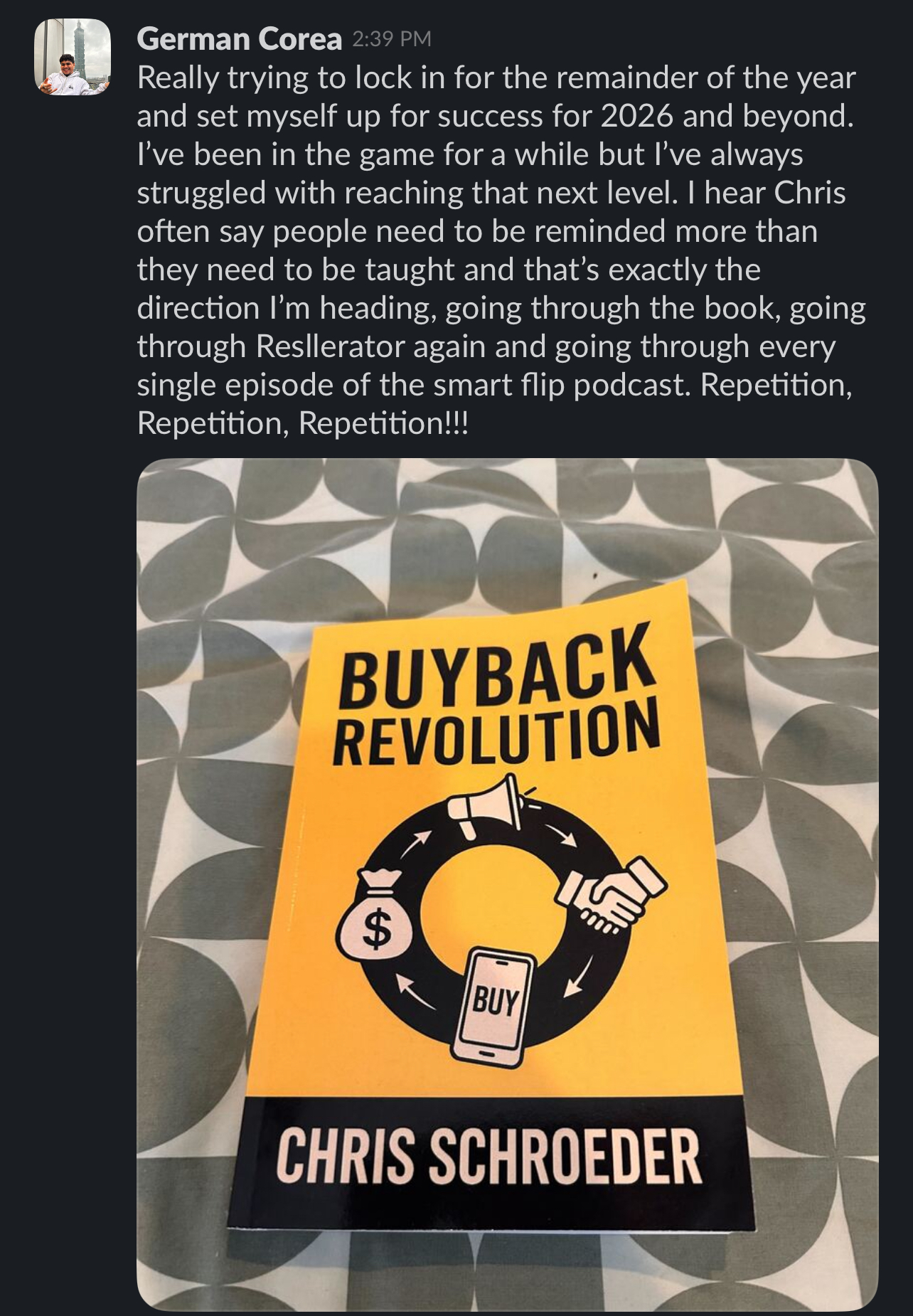Screen dimensions: 913x1316
Task: Click the phone BUY icon on cover
Action: click(x=493, y=1007)
